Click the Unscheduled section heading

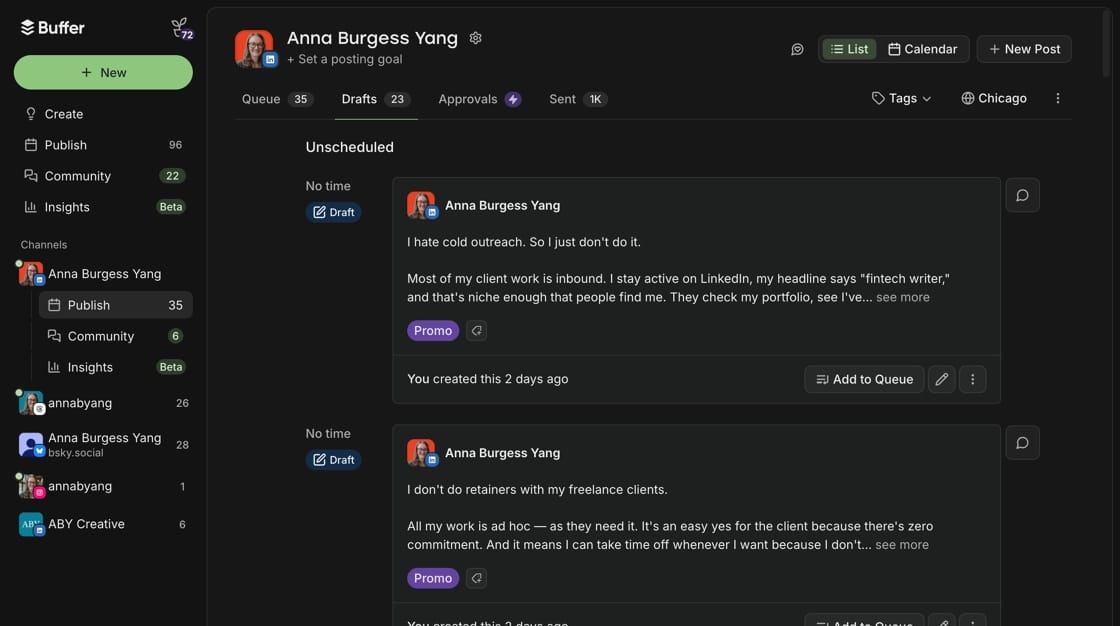349,147
